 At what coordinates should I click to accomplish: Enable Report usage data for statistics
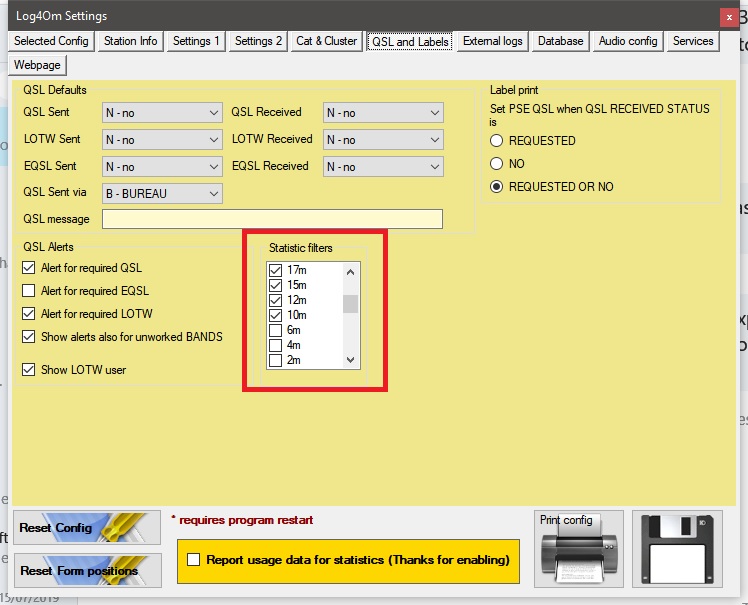194,560
